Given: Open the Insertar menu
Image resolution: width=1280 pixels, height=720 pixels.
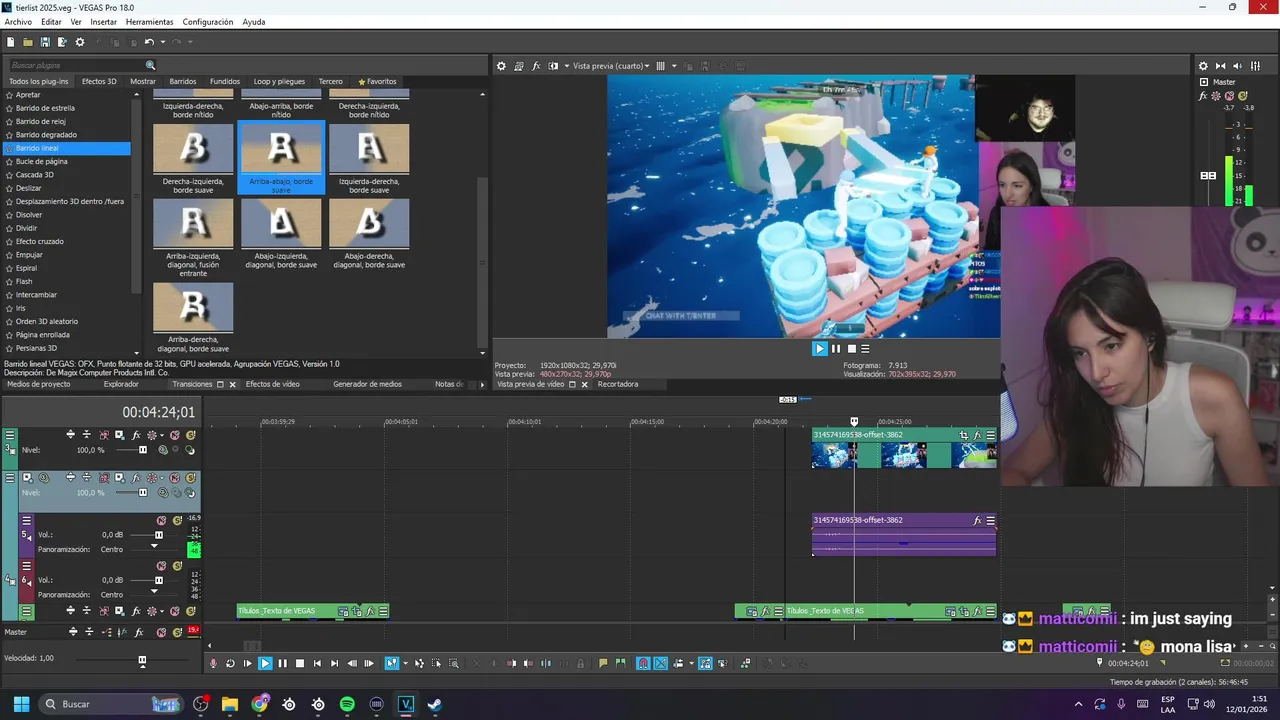Looking at the screenshot, I should tap(104, 22).
